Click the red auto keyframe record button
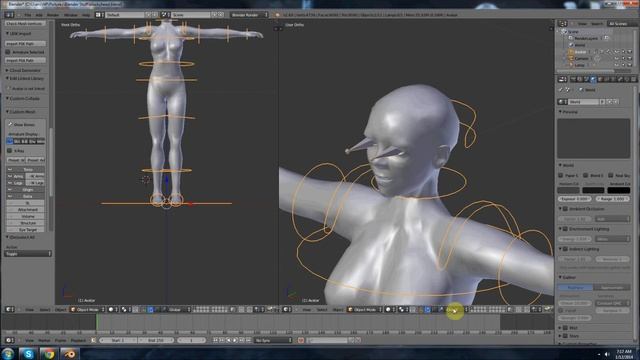 click(x=301, y=340)
